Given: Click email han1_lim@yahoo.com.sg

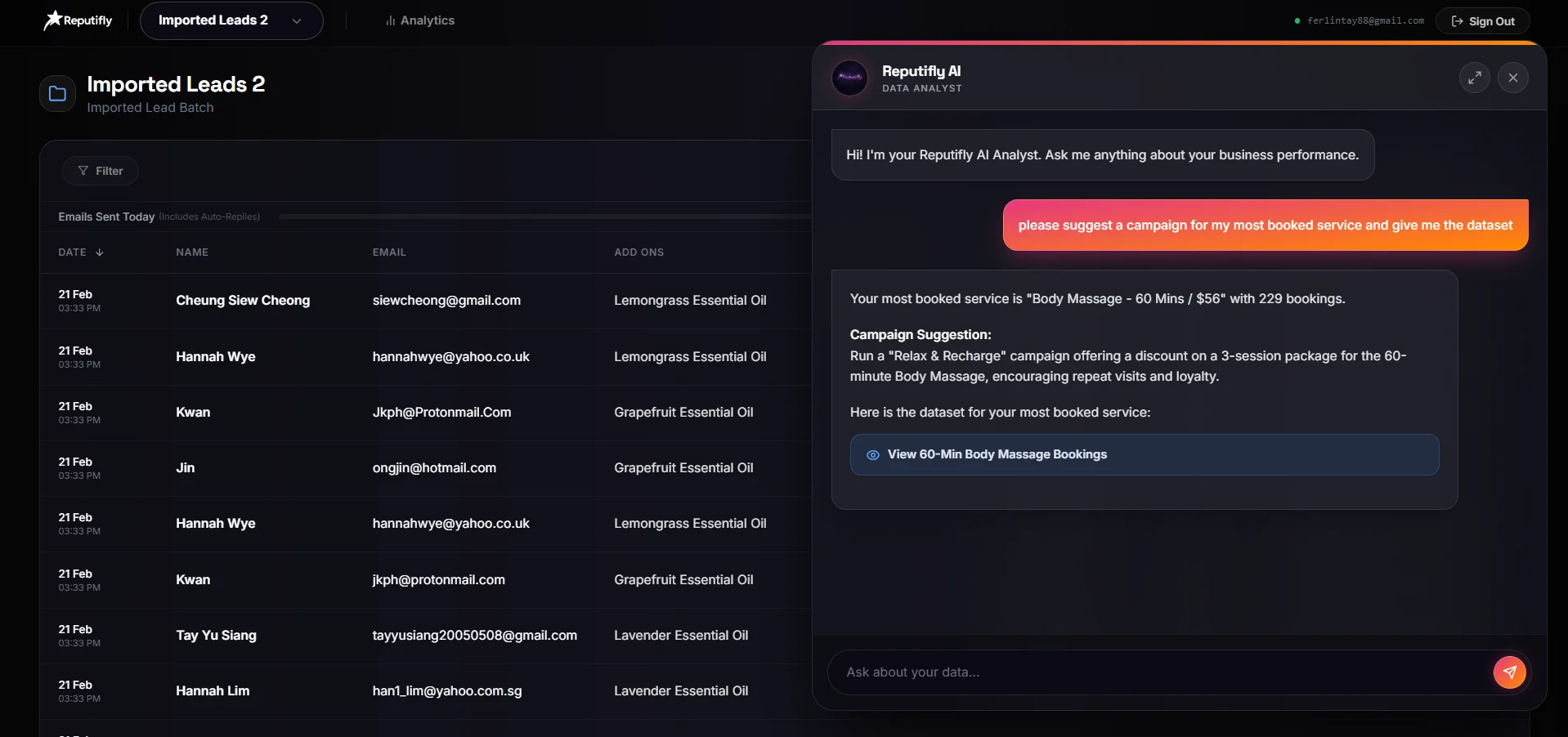Looking at the screenshot, I should tap(446, 691).
